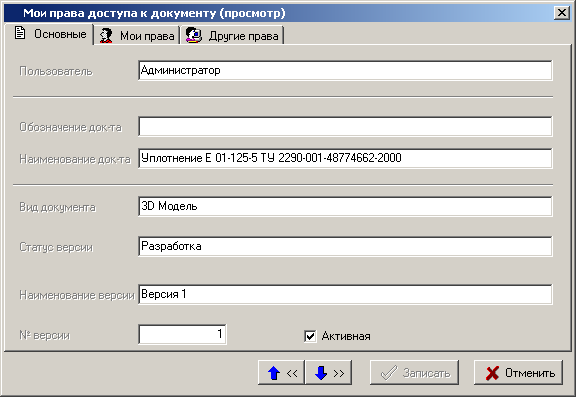Click the Наименование док-та field
The image size is (576, 397).
(345, 158)
